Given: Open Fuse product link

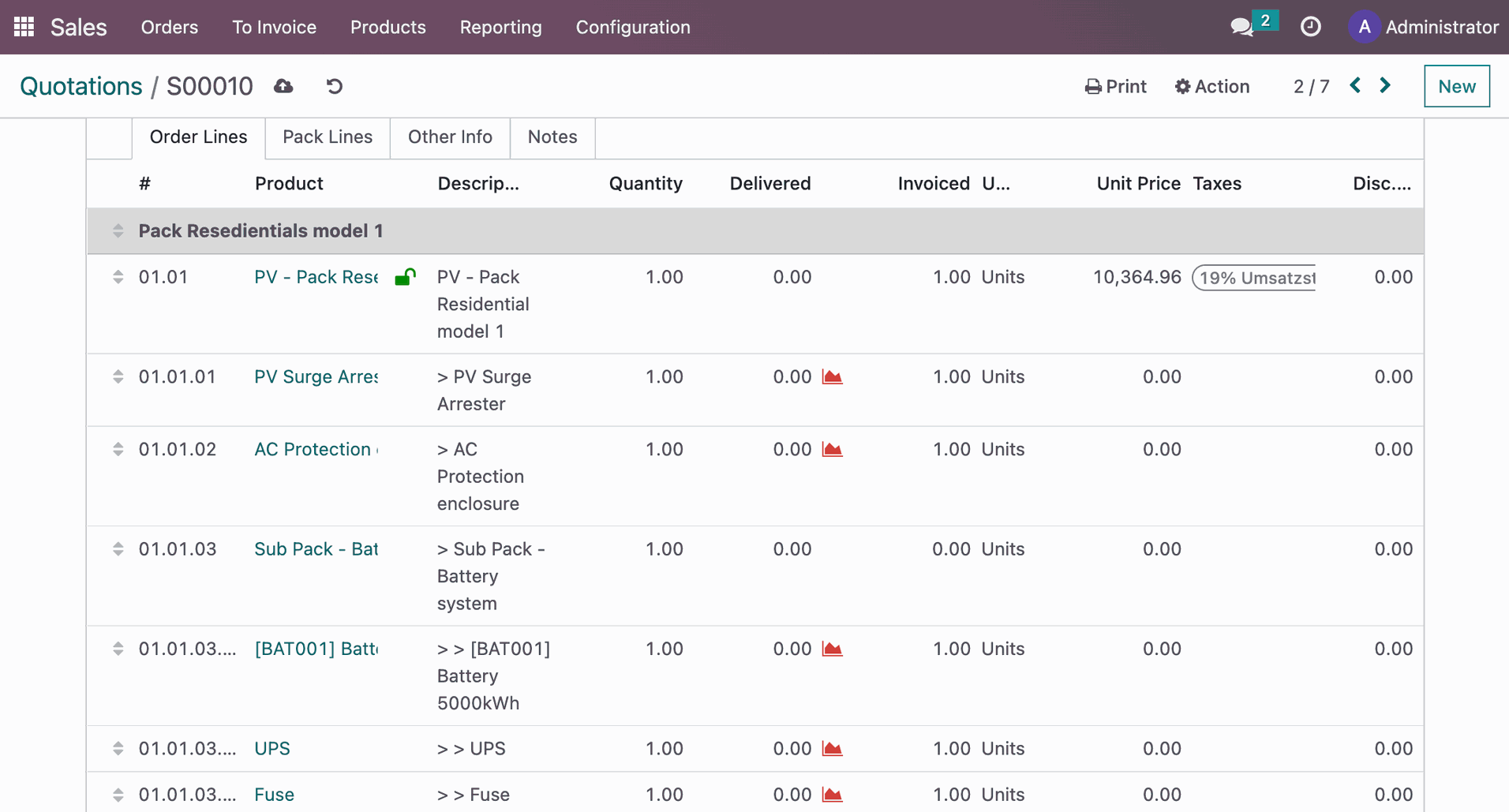Looking at the screenshot, I should (x=274, y=795).
